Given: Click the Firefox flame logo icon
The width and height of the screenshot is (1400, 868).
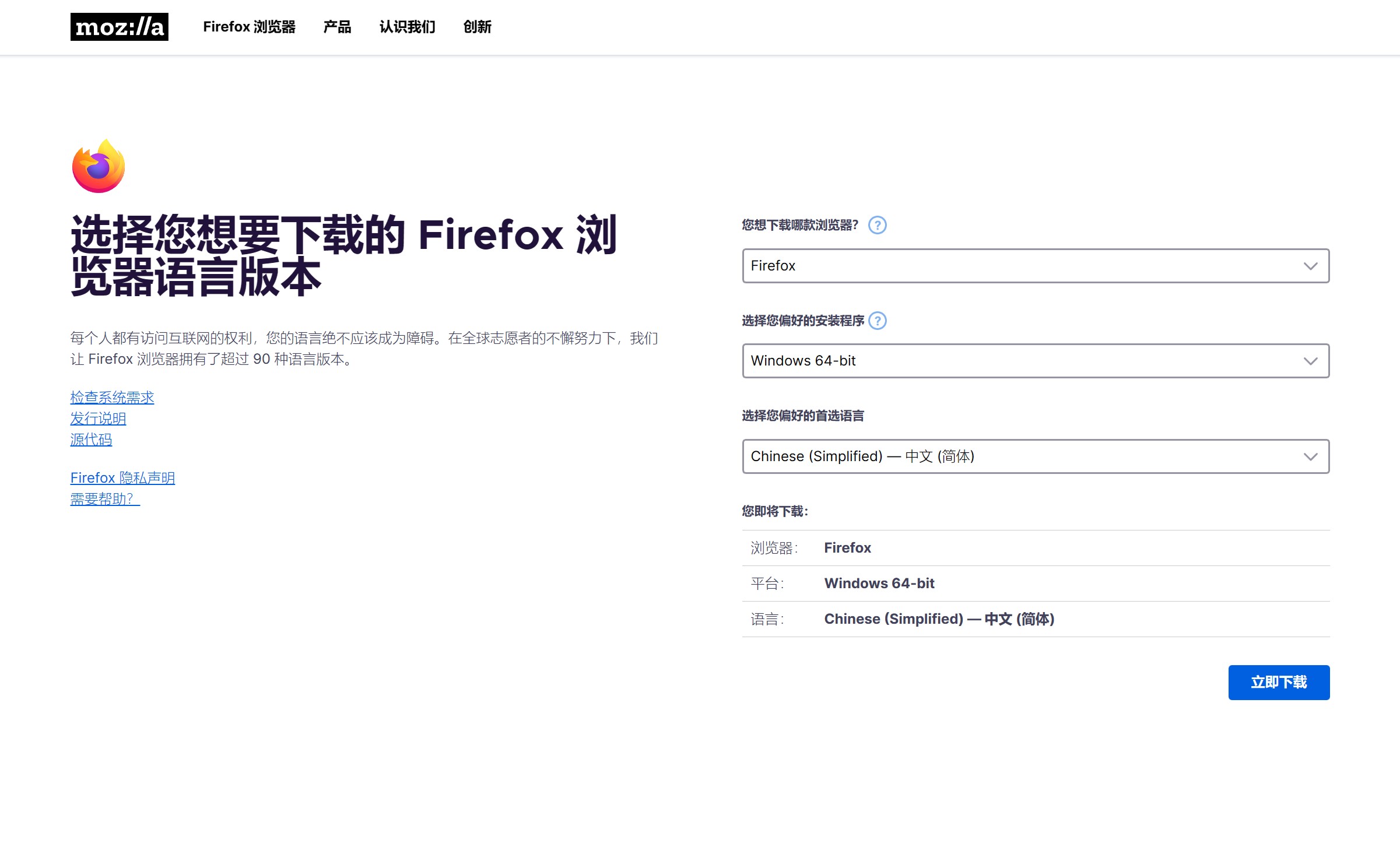Looking at the screenshot, I should click(99, 166).
